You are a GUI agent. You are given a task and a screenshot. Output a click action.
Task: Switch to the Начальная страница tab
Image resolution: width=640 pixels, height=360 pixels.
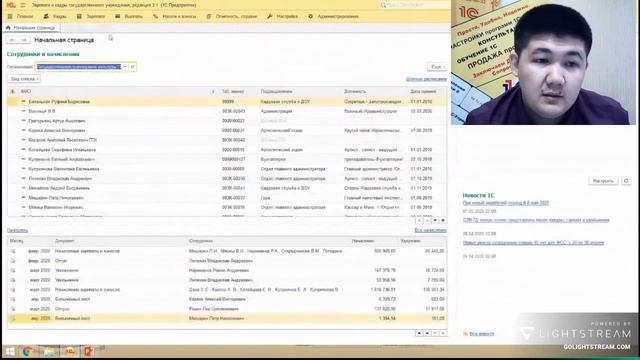coord(31,28)
